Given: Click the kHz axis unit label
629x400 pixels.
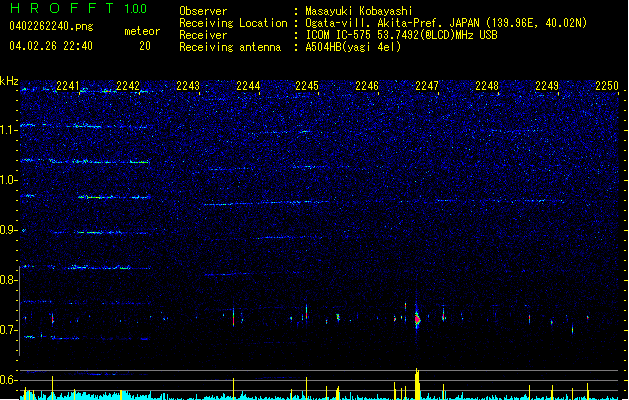Looking at the screenshot, I should click(9, 81).
